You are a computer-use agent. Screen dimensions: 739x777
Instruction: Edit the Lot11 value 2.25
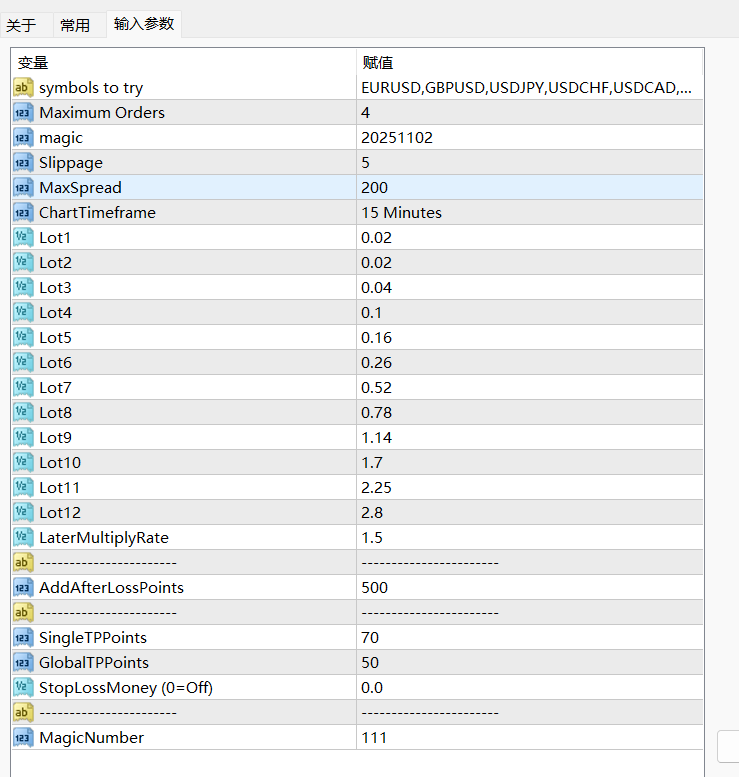529,487
